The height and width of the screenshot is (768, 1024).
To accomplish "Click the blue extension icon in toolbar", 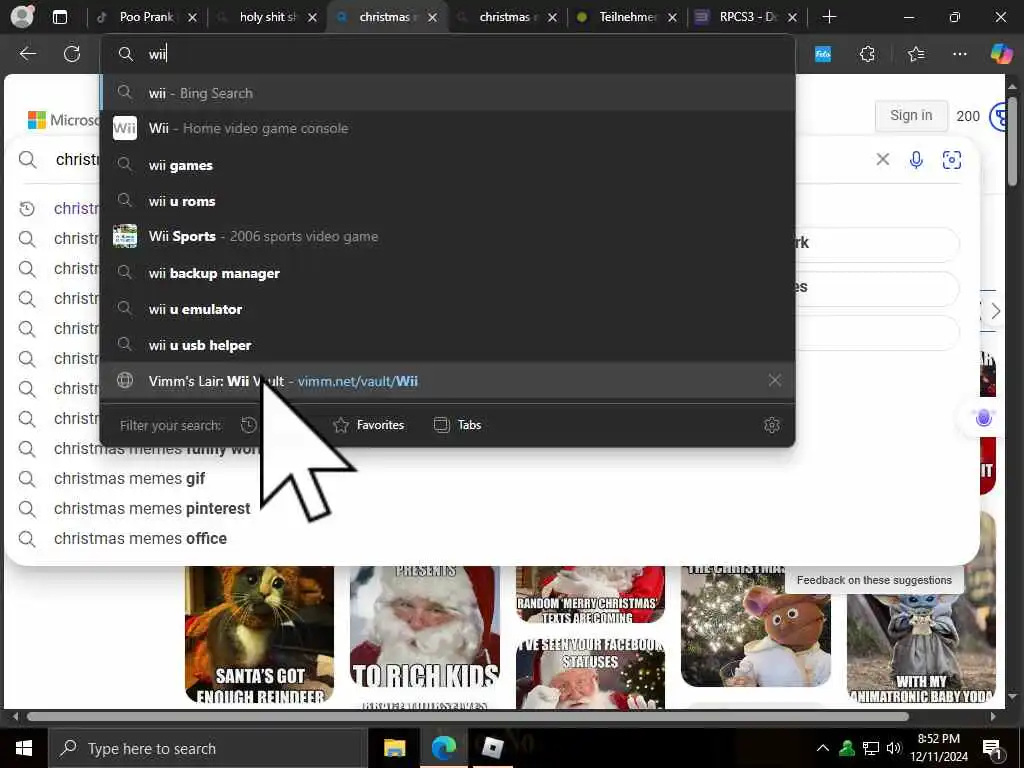I will tap(823, 54).
